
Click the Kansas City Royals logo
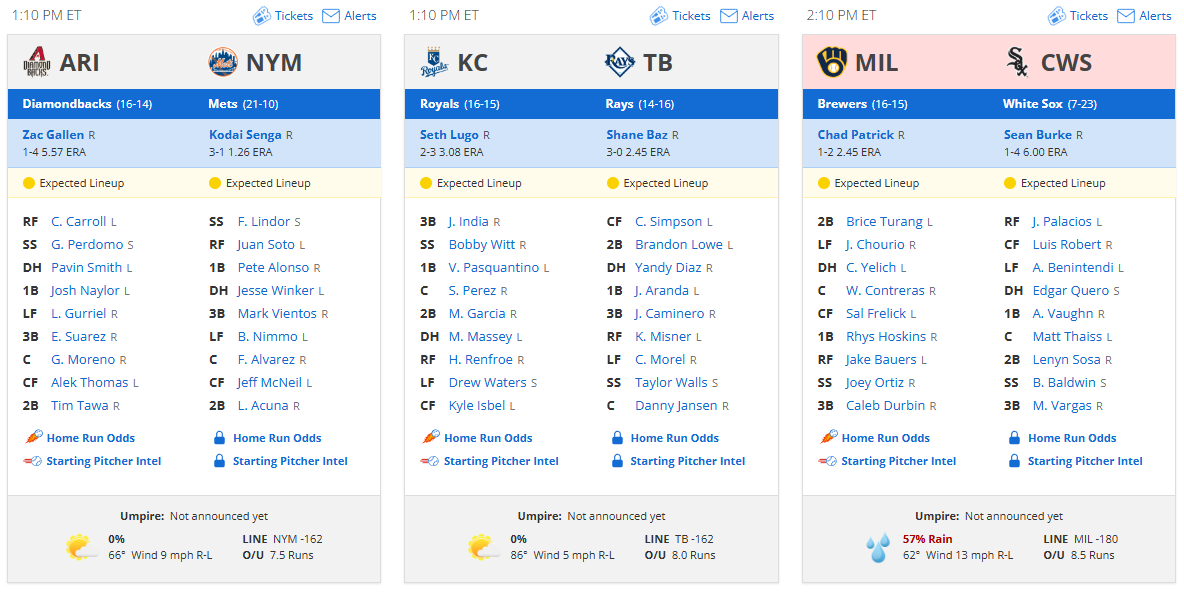[434, 62]
